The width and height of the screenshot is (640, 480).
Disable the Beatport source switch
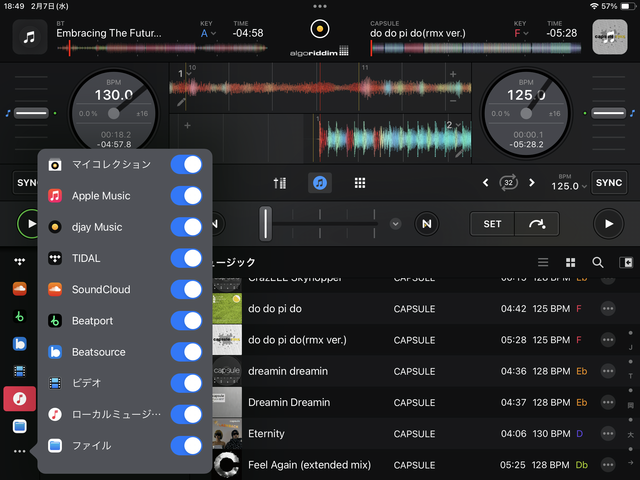[x=186, y=321]
